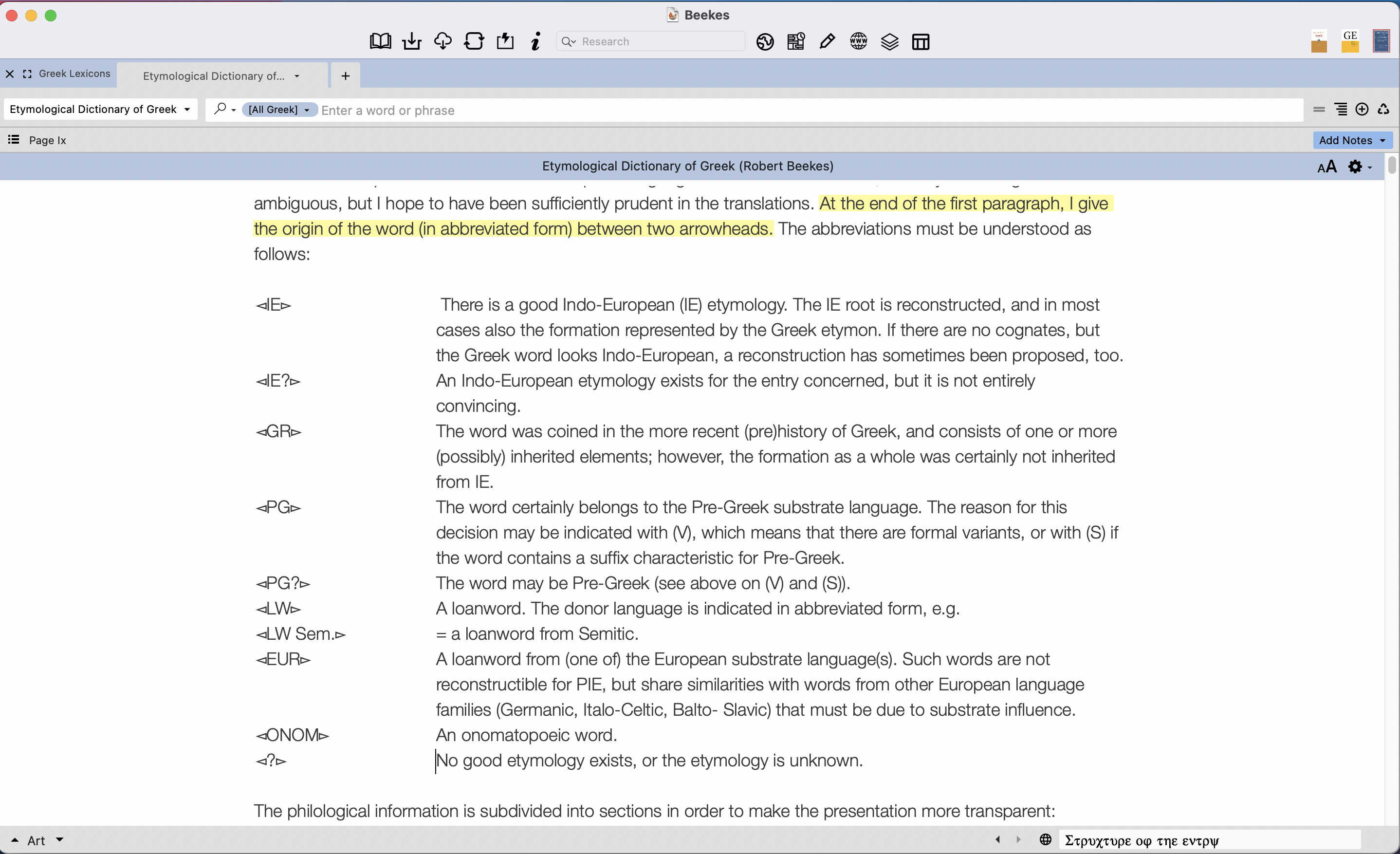Image resolution: width=1400 pixels, height=854 pixels.
Task: Open the table layout workspace icon
Action: (x=921, y=41)
